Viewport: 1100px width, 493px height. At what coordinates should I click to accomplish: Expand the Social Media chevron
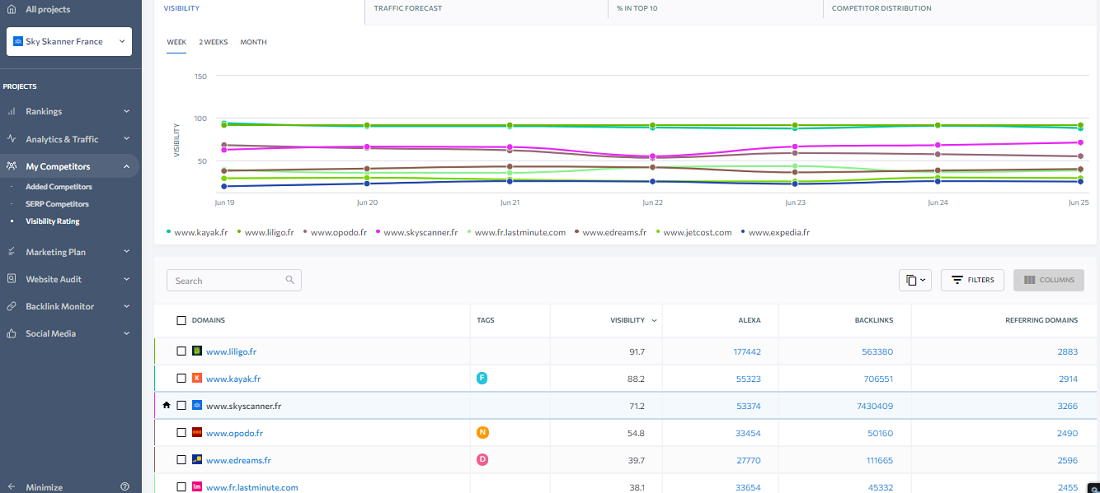pyautogui.click(x=126, y=334)
